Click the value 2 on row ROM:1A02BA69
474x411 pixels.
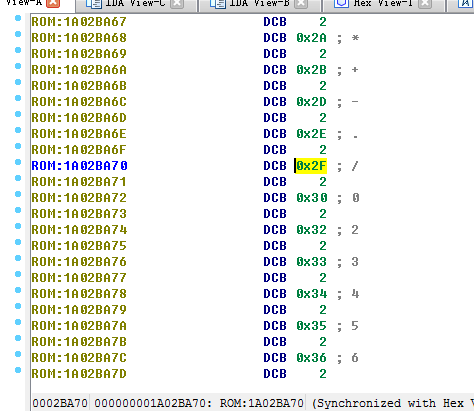pos(323,54)
